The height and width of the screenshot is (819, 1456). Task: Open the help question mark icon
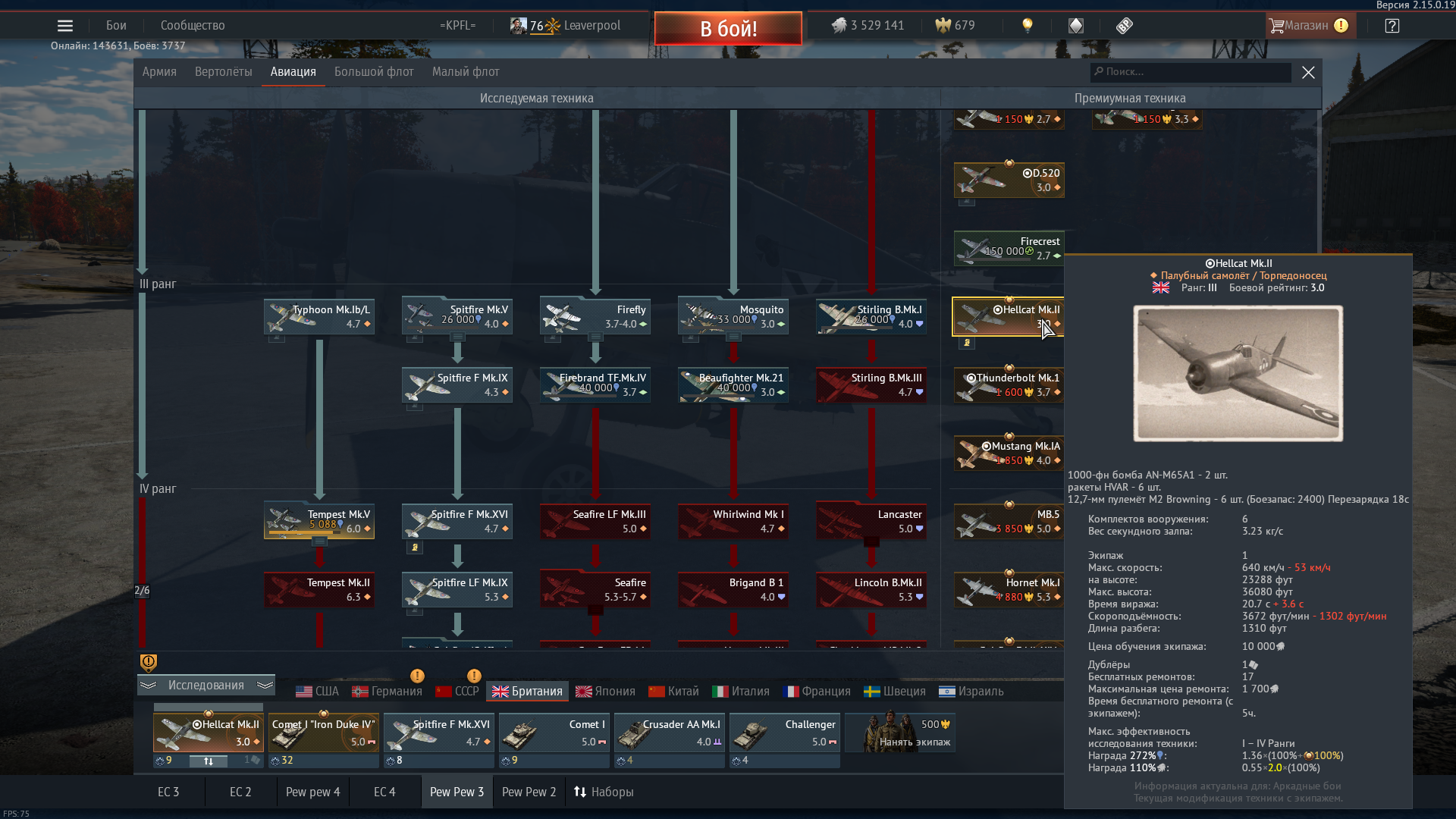coord(1392,26)
